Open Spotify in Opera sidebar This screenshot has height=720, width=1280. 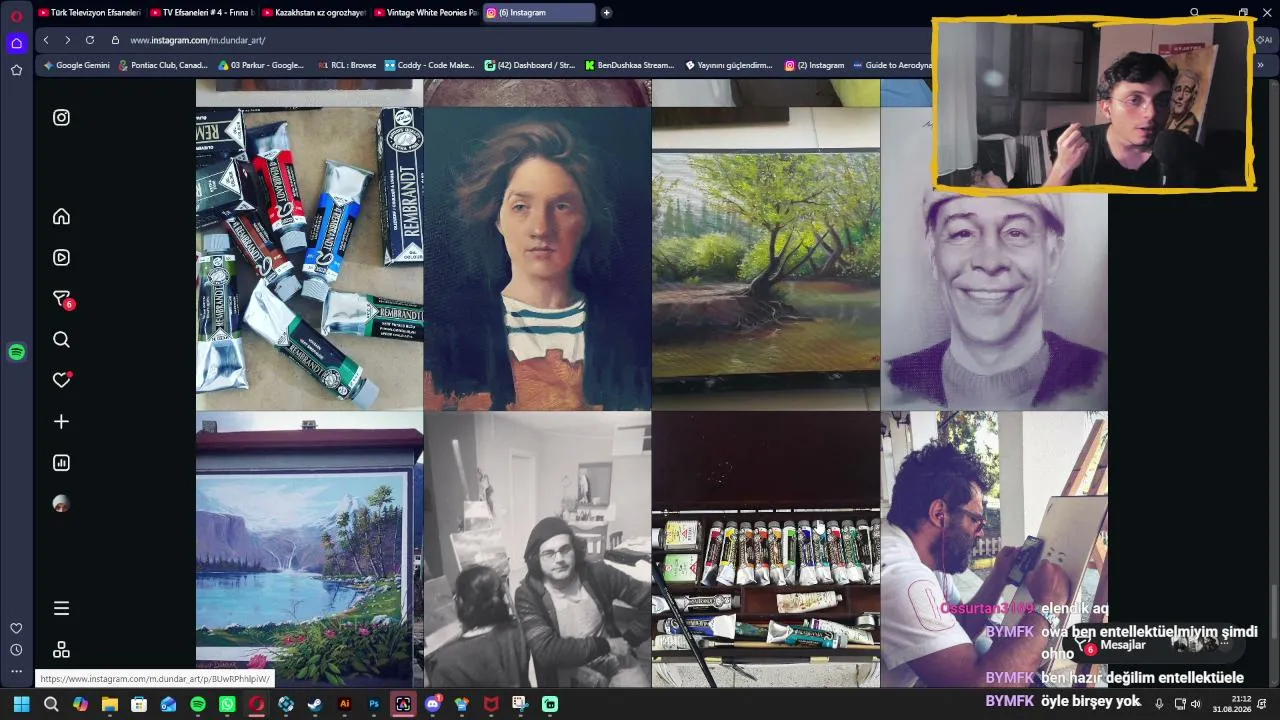[x=16, y=352]
